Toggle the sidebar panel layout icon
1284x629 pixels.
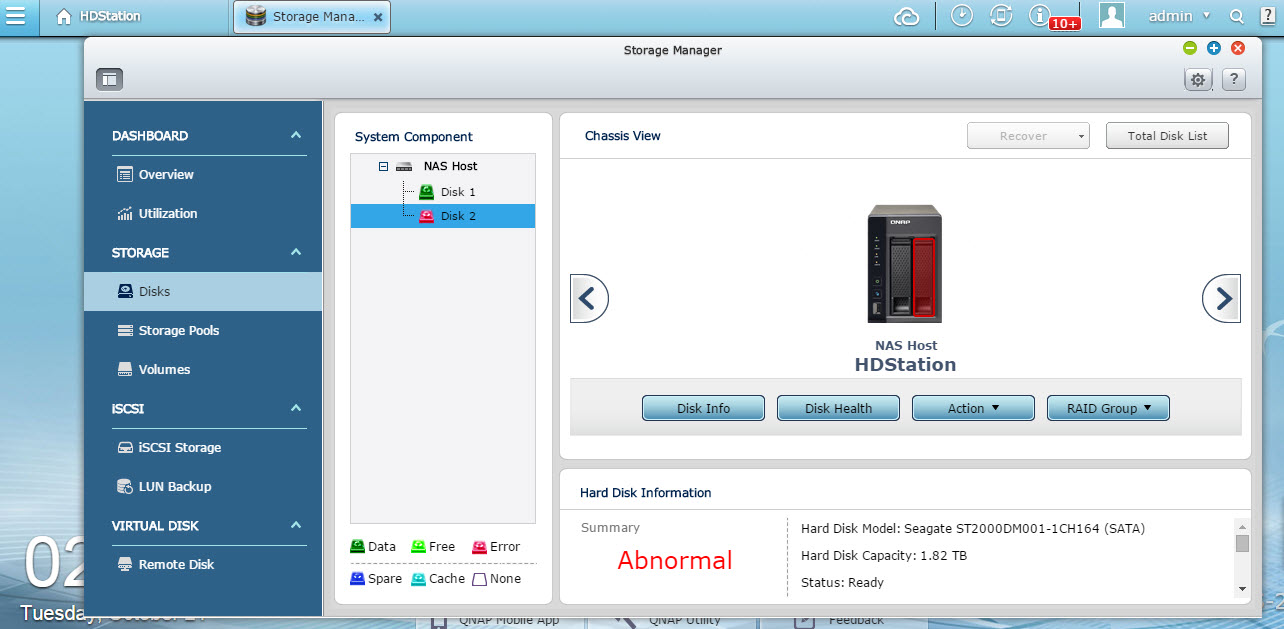109,79
